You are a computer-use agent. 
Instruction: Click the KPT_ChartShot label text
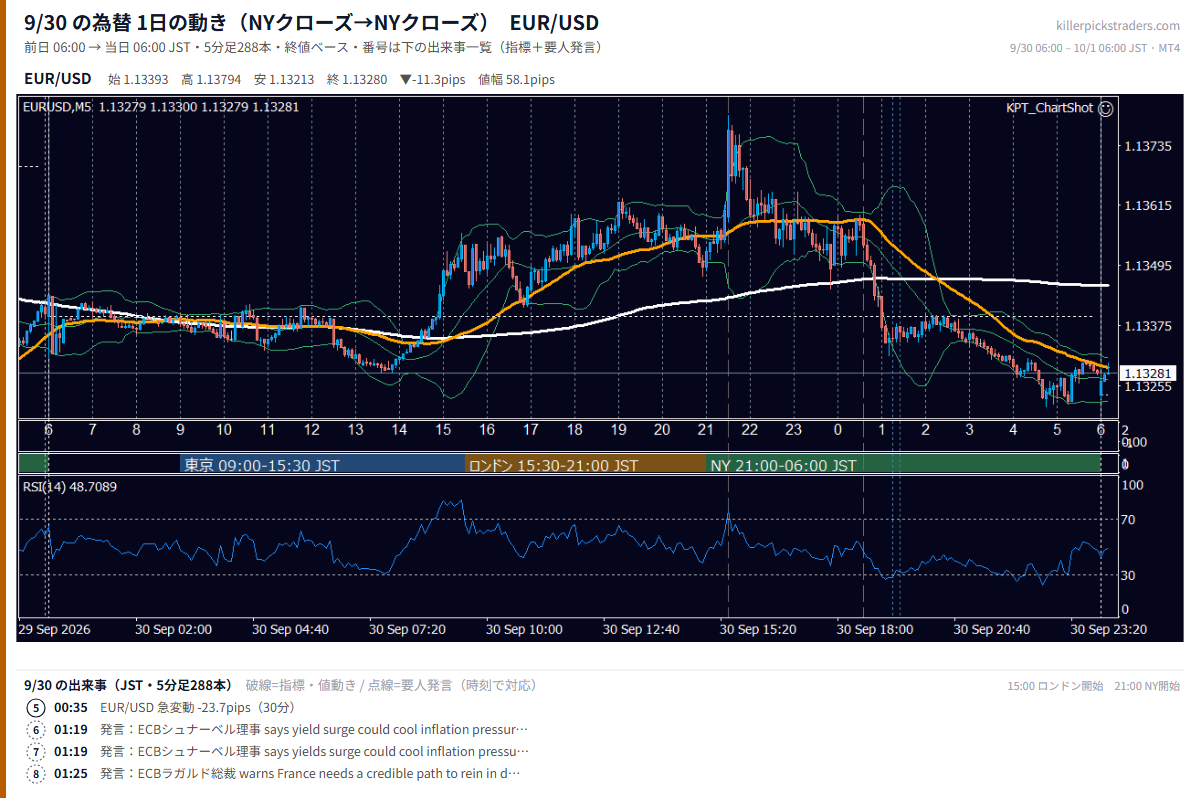click(x=1049, y=108)
